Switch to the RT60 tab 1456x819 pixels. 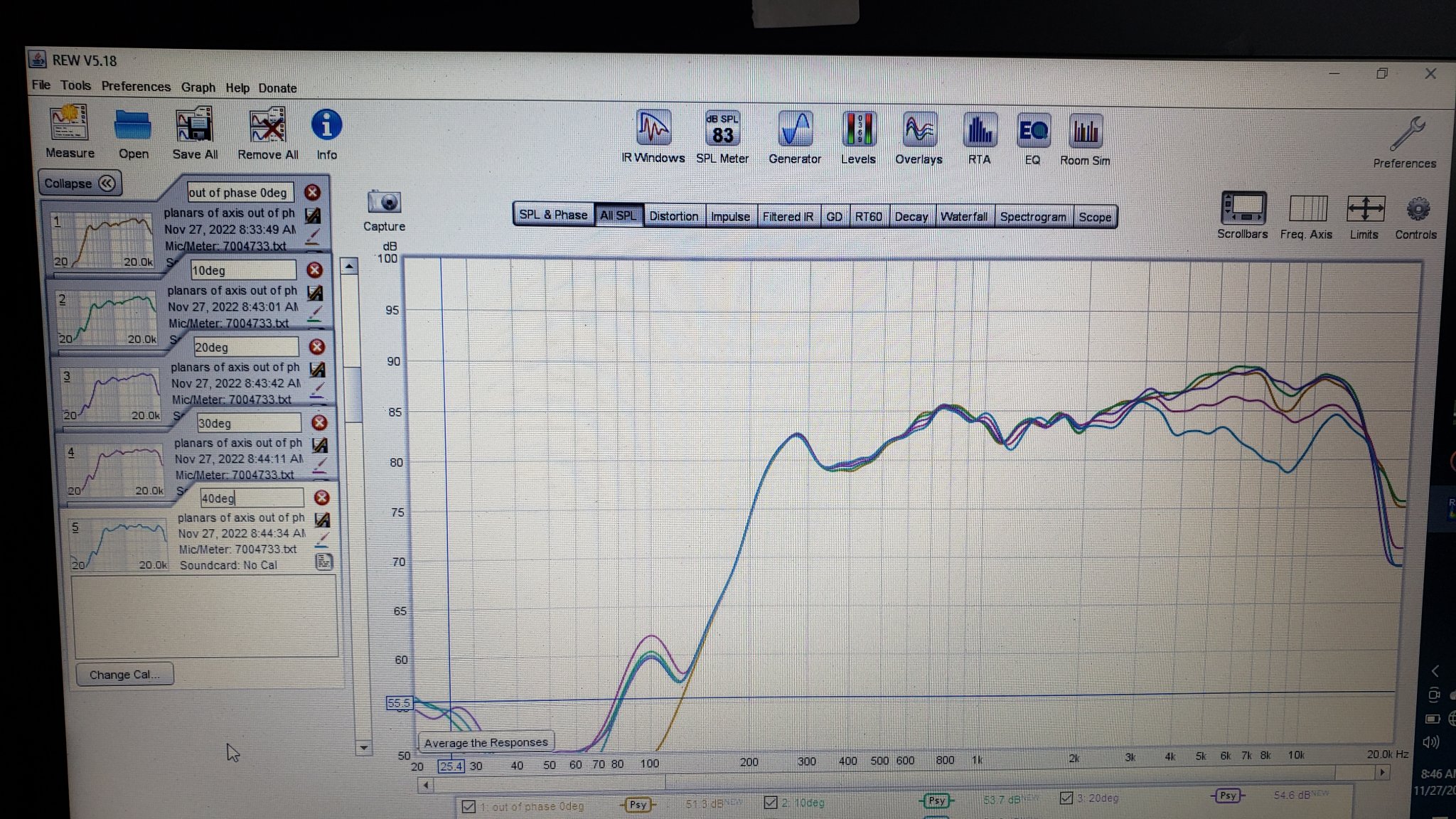[869, 217]
